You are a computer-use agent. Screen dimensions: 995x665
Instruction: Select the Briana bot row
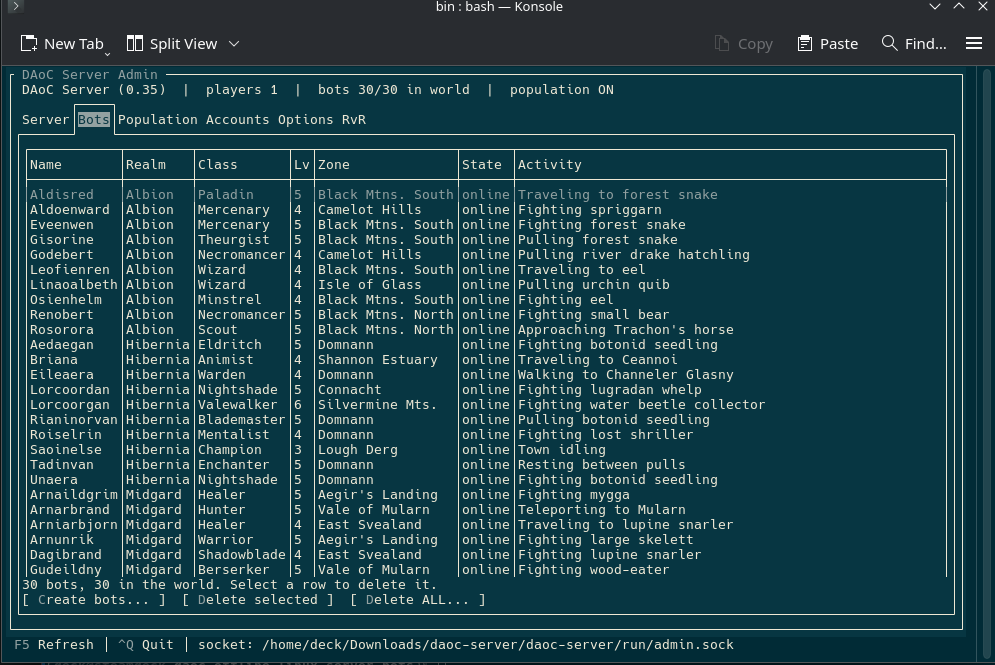point(487,360)
